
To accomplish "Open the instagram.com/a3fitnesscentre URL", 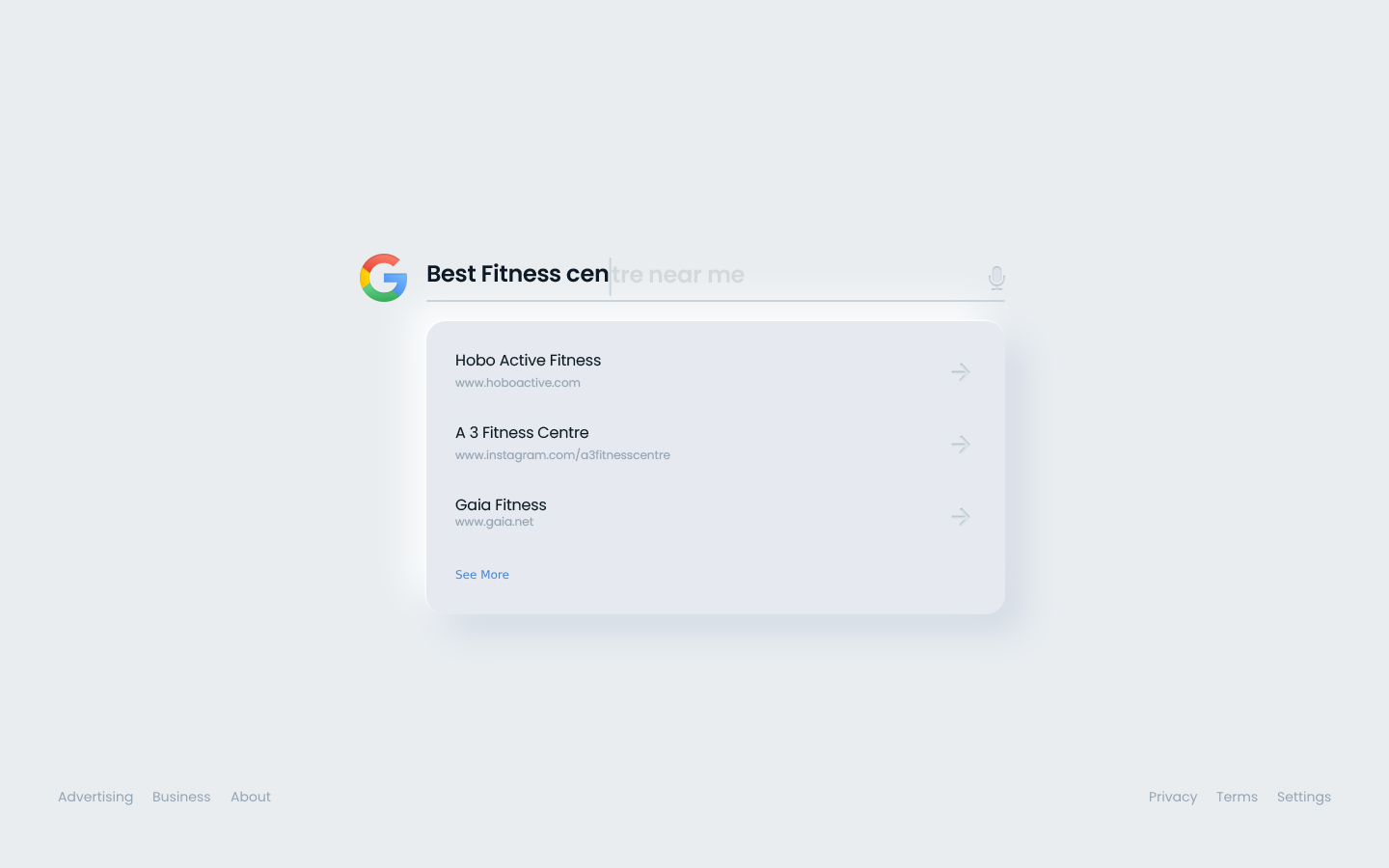I will point(562,455).
